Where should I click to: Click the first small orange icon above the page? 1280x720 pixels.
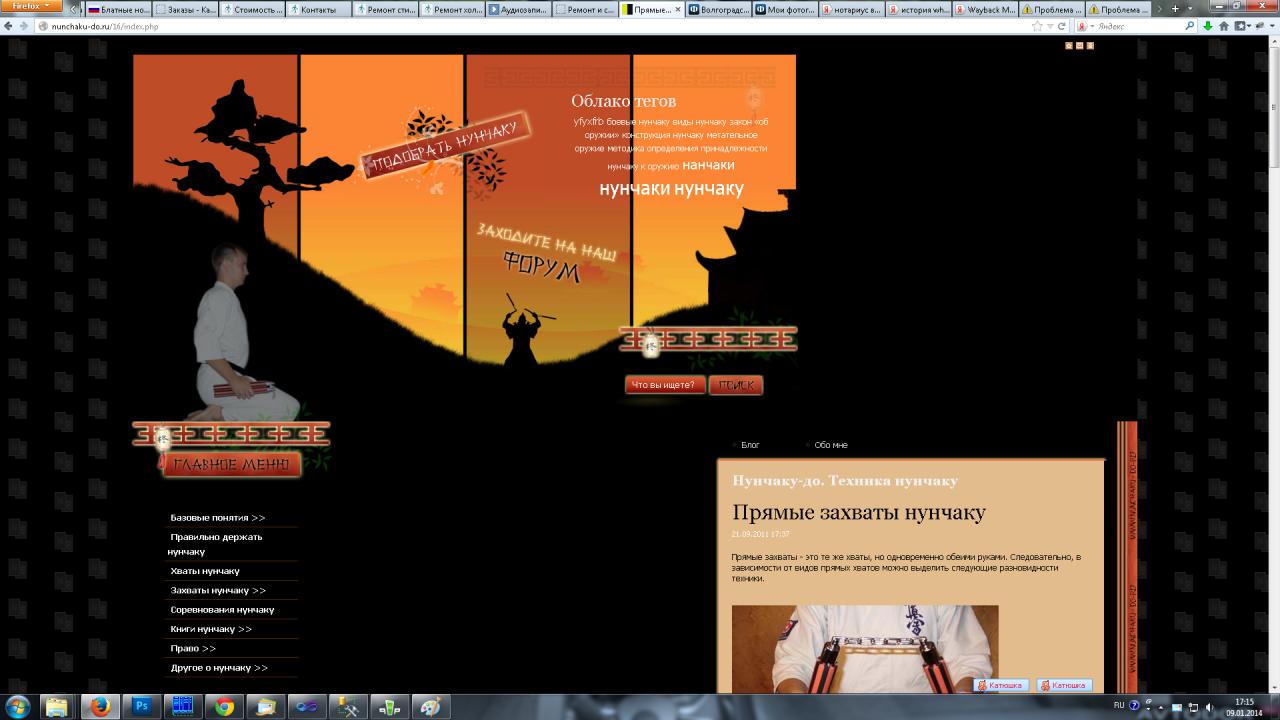click(x=1069, y=45)
